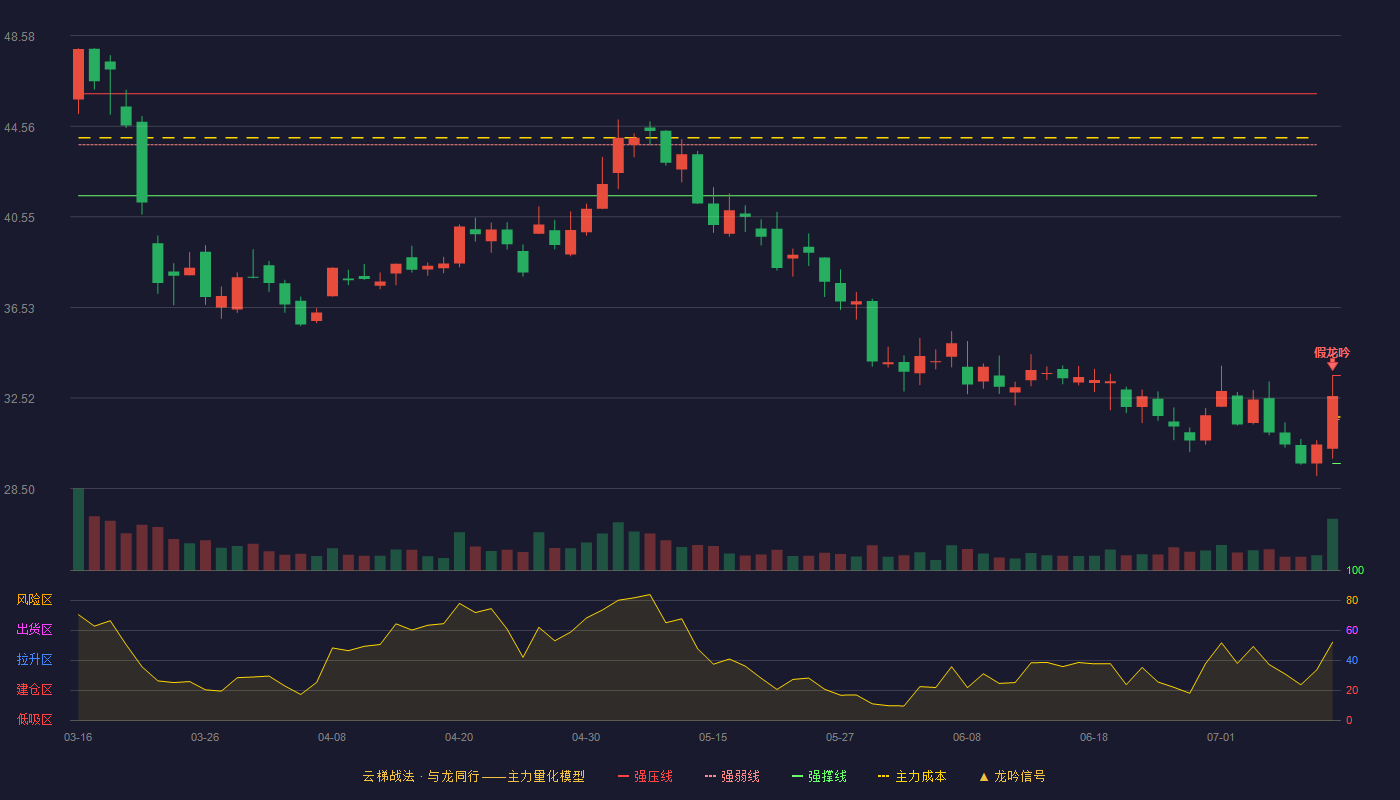Image resolution: width=1400 pixels, height=800 pixels.
Task: Select the 06-08 date axis label
Action: point(967,737)
